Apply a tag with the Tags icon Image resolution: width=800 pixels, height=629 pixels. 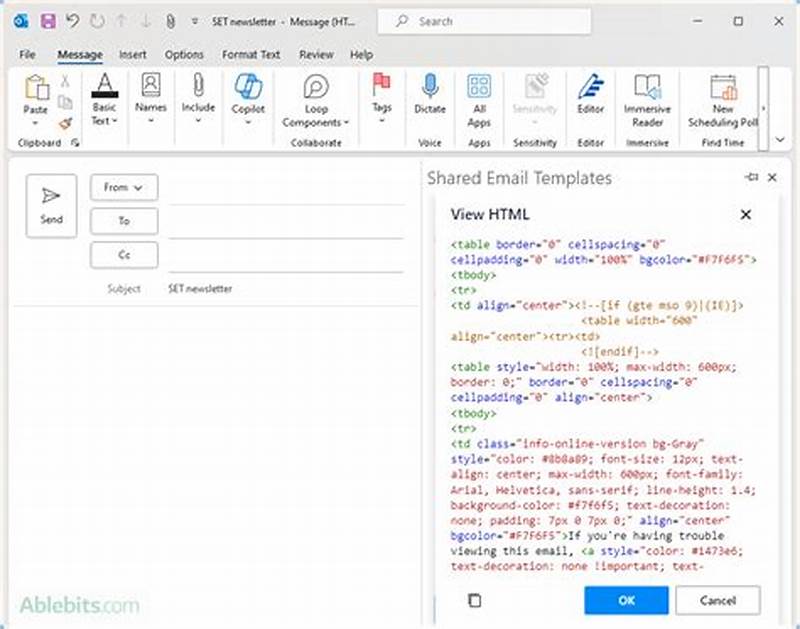pyautogui.click(x=380, y=97)
